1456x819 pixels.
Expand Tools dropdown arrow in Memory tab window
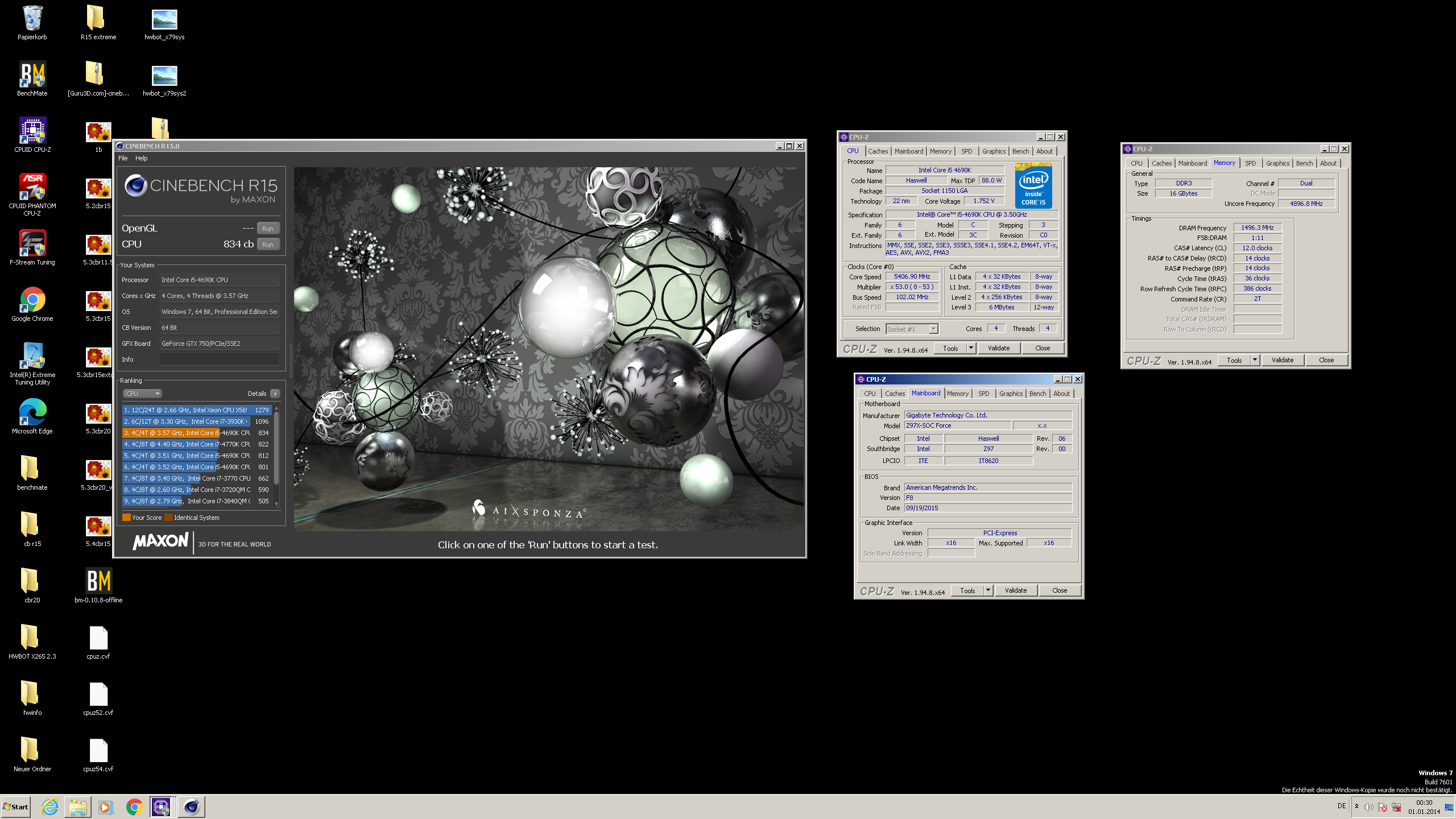click(1255, 359)
